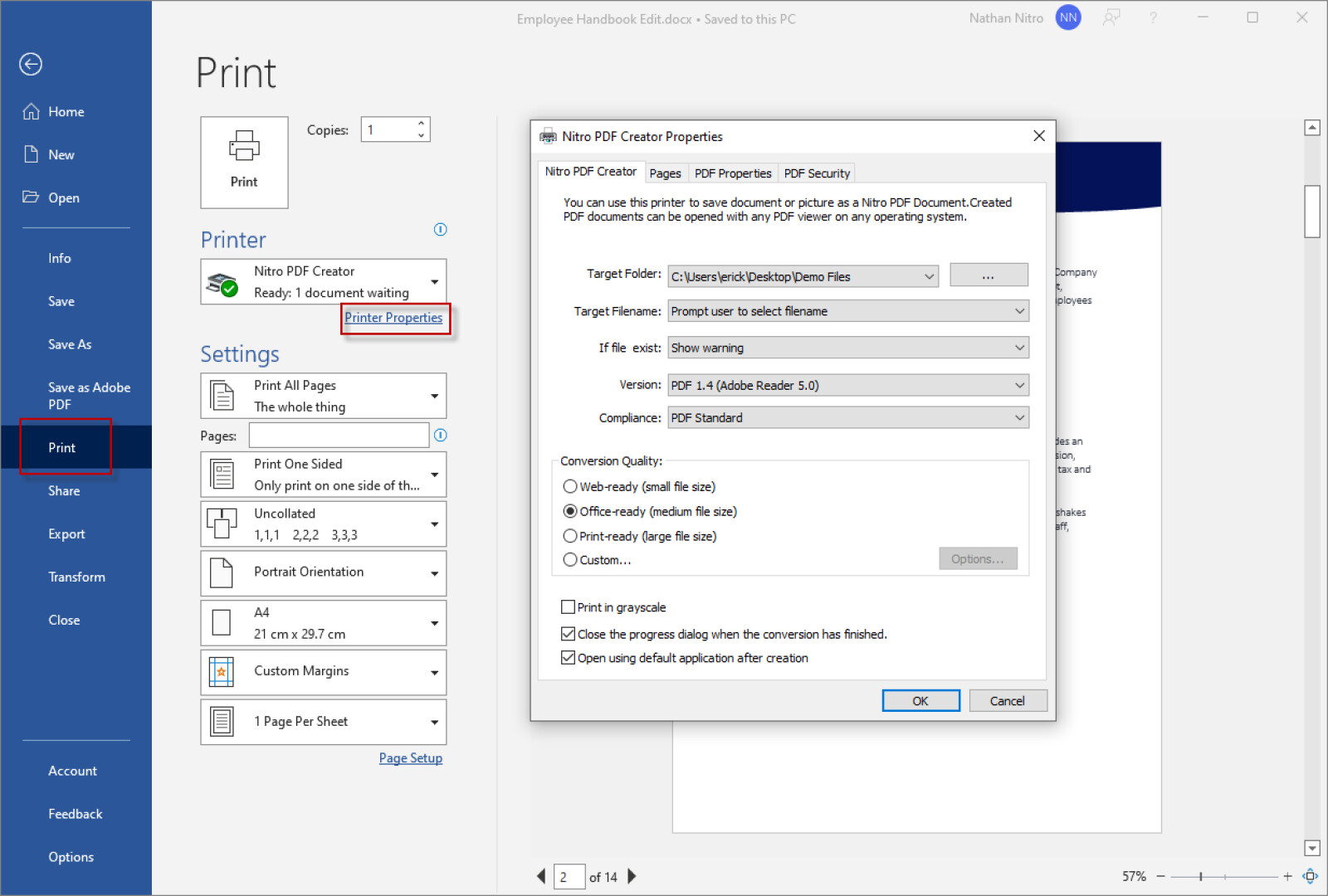Enable Print in grayscale
Viewport: 1328px width, 896px height.
pos(568,606)
